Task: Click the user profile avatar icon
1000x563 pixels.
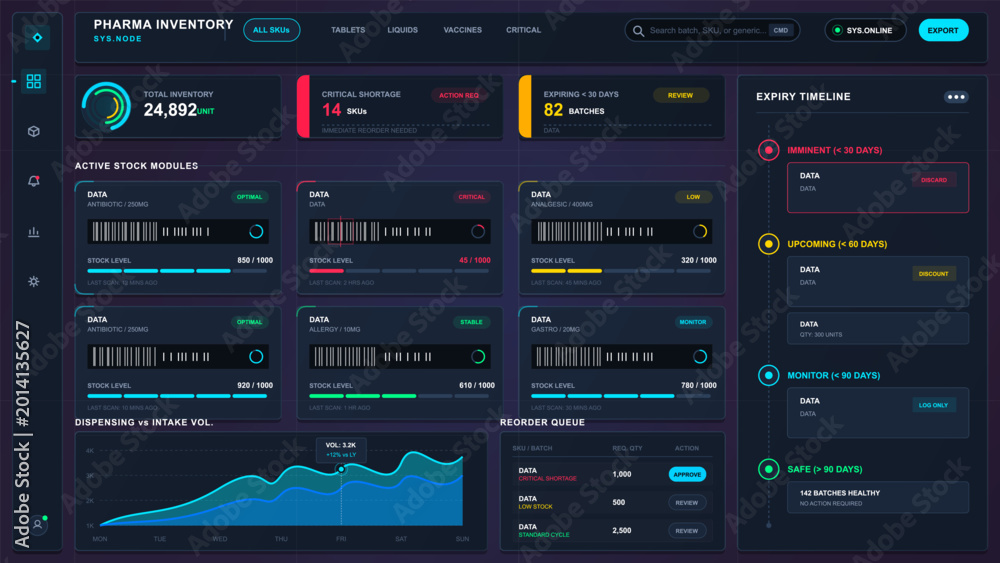Action: [x=38, y=524]
